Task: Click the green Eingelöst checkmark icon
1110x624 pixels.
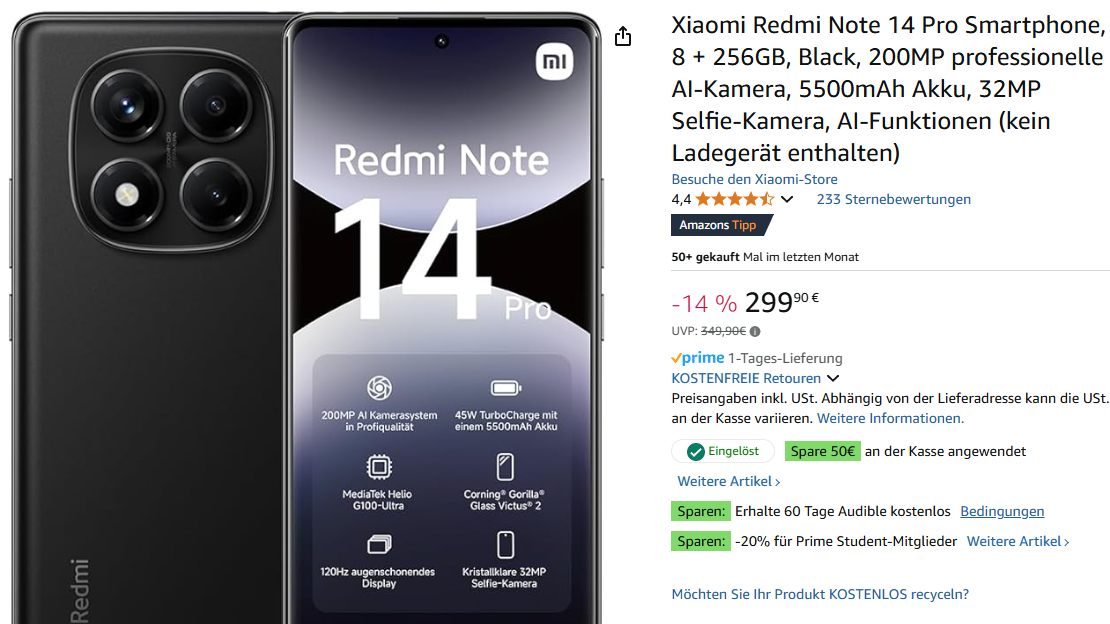Action: [696, 451]
